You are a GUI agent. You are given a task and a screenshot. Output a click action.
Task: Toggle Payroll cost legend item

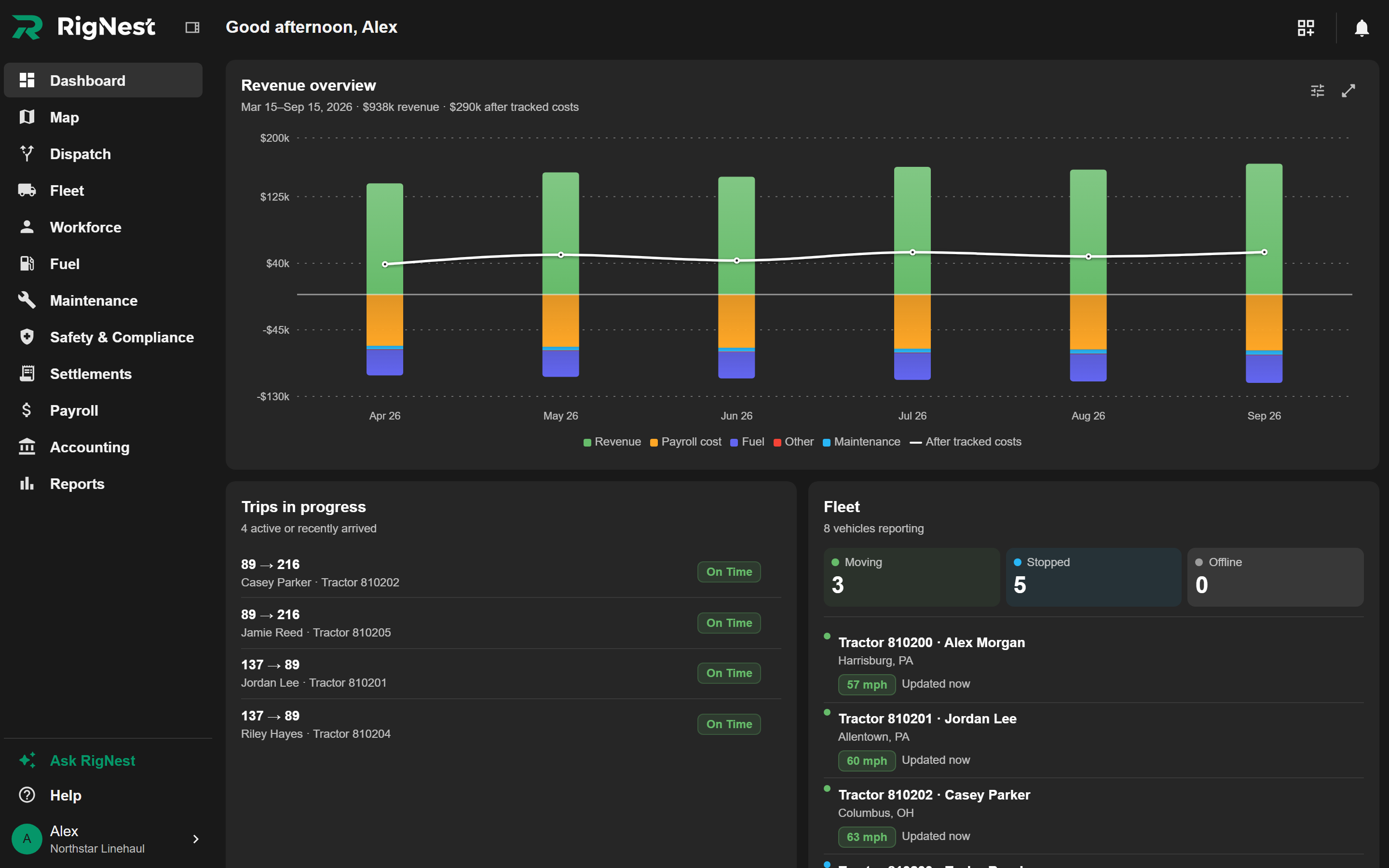[x=685, y=442]
